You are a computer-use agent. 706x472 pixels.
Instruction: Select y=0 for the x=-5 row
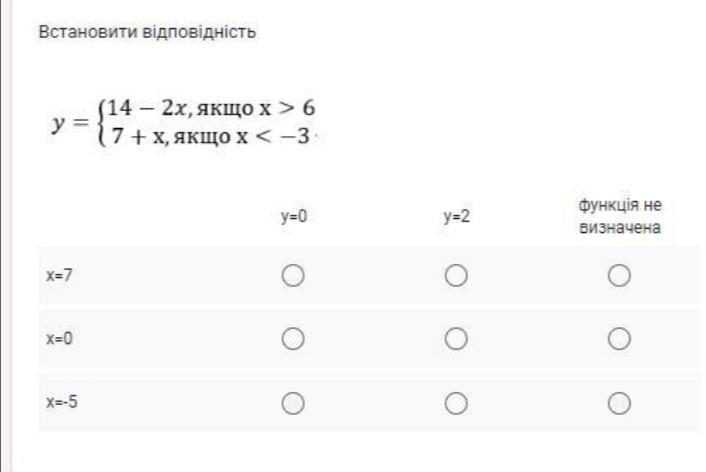(292, 403)
